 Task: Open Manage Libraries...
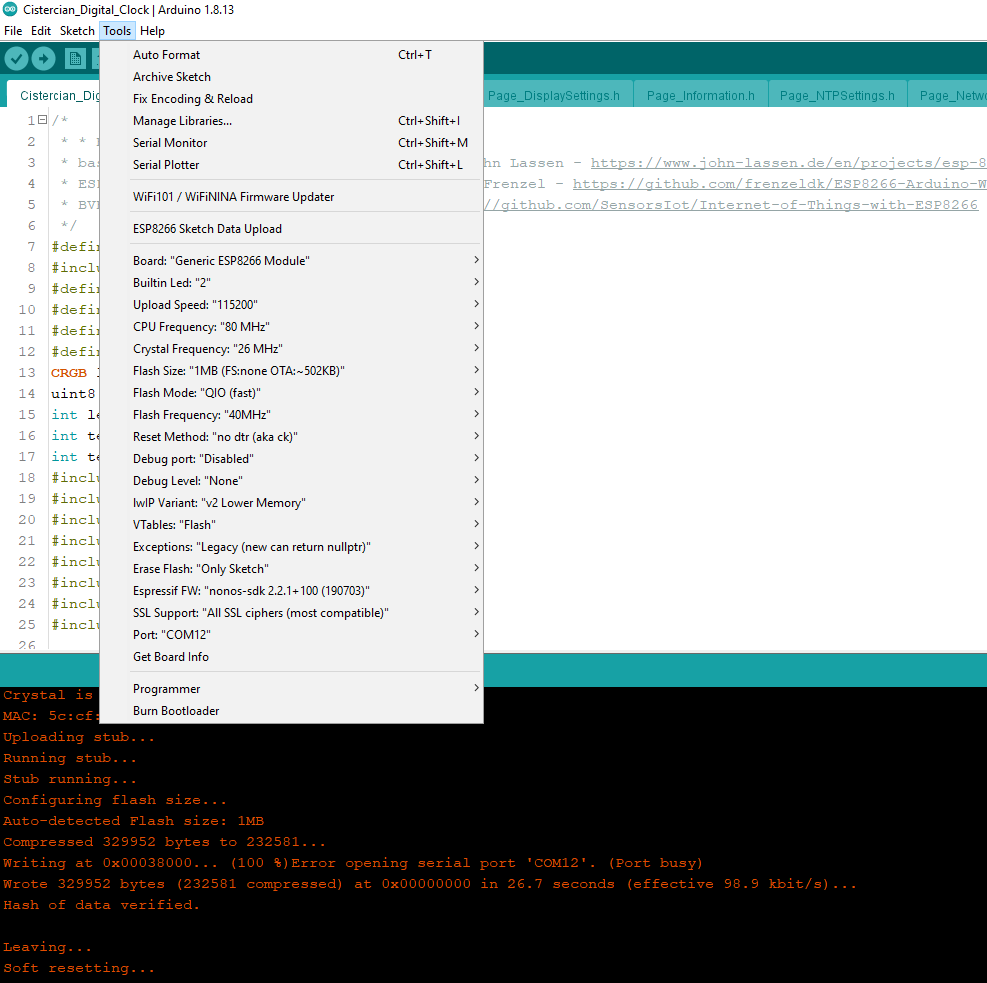pos(291,121)
